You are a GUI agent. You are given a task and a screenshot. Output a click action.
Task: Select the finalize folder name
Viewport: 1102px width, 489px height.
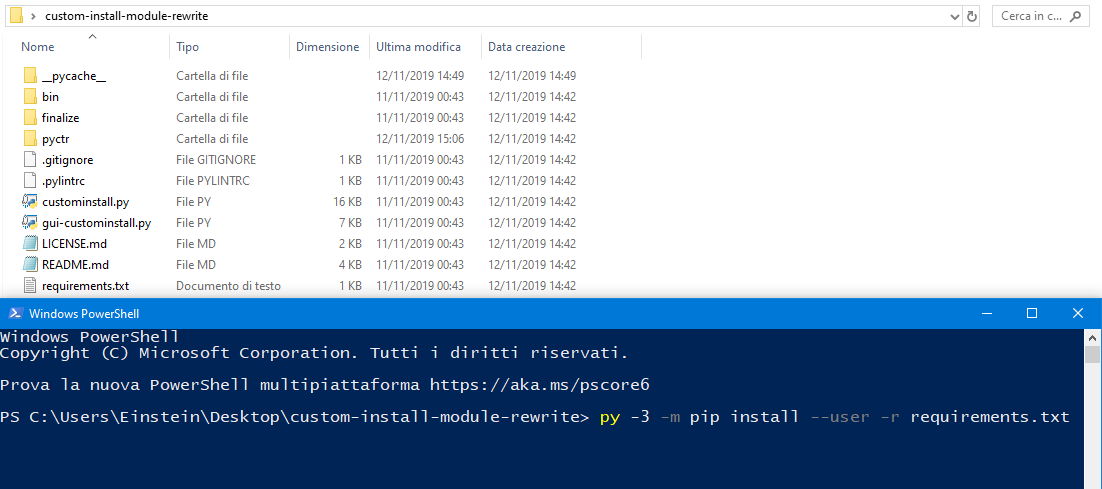coord(60,117)
